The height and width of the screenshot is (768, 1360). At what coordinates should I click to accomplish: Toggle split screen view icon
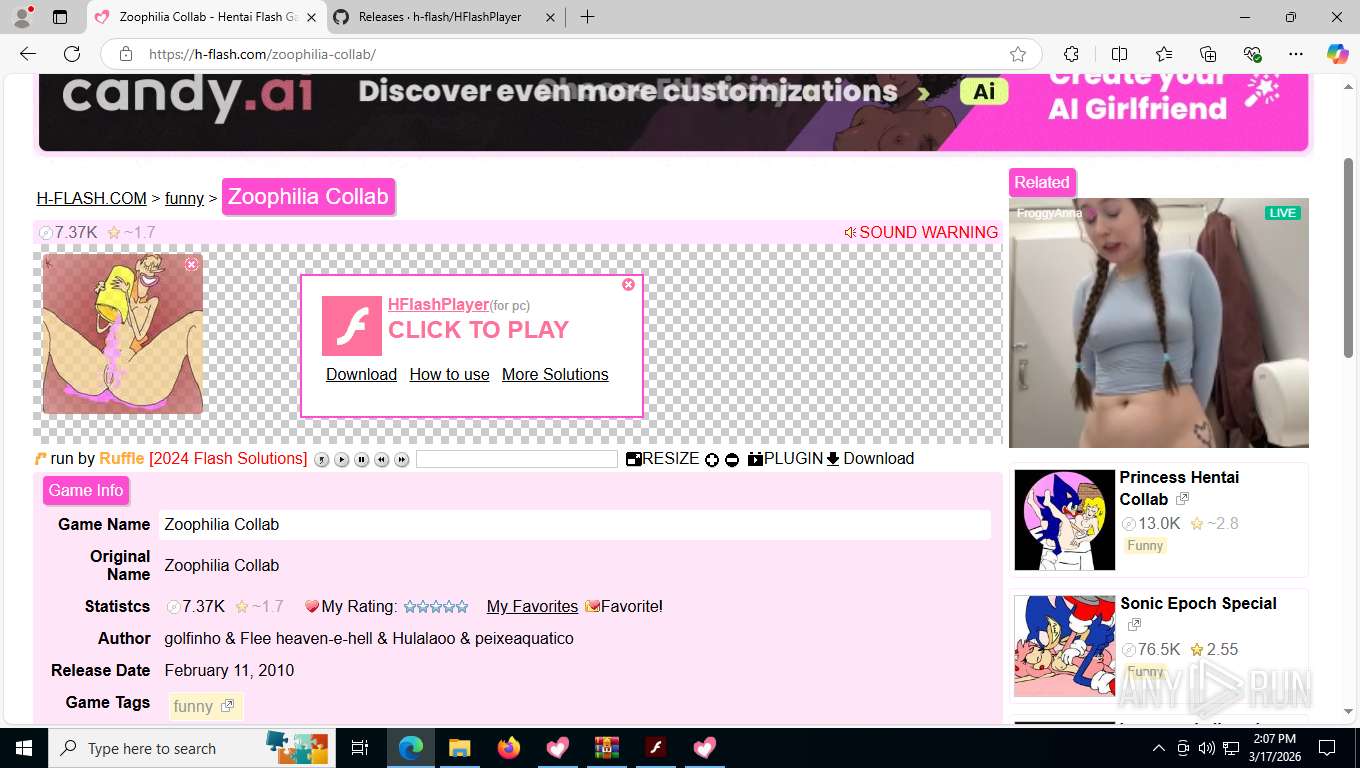(x=1119, y=54)
